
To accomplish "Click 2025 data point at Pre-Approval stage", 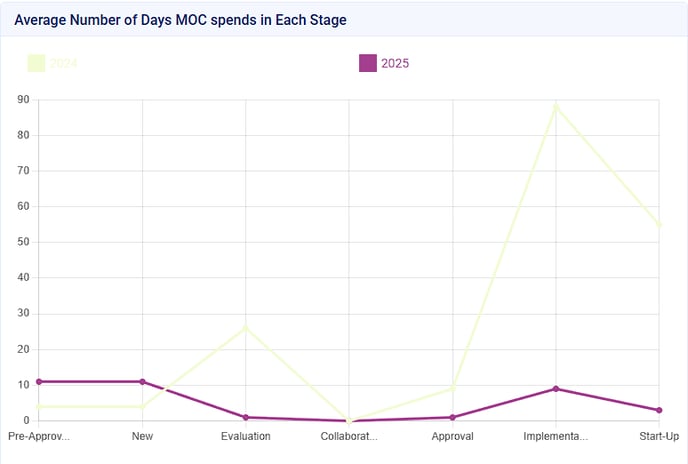I will click(x=39, y=382).
